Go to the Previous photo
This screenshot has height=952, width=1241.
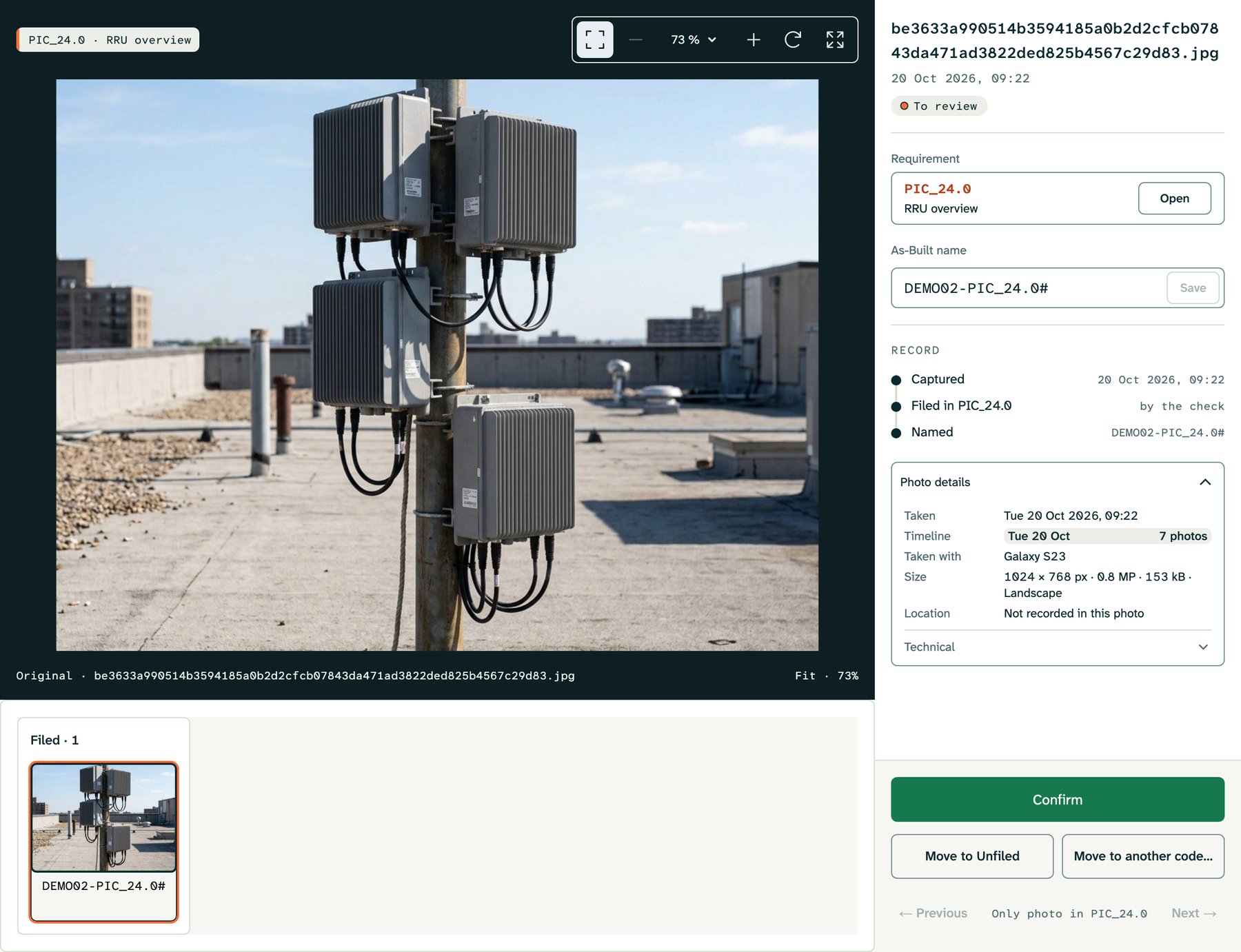pyautogui.click(x=934, y=913)
